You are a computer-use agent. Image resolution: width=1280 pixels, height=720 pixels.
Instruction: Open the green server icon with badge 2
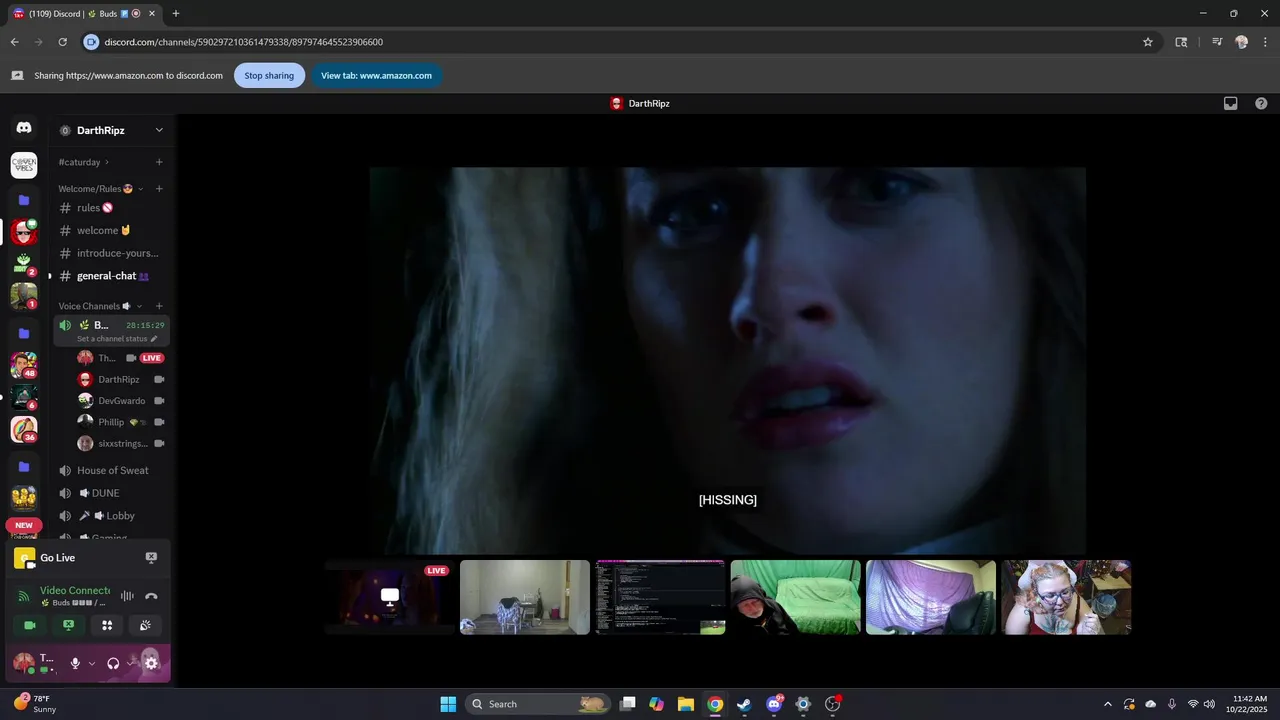pyautogui.click(x=24, y=263)
